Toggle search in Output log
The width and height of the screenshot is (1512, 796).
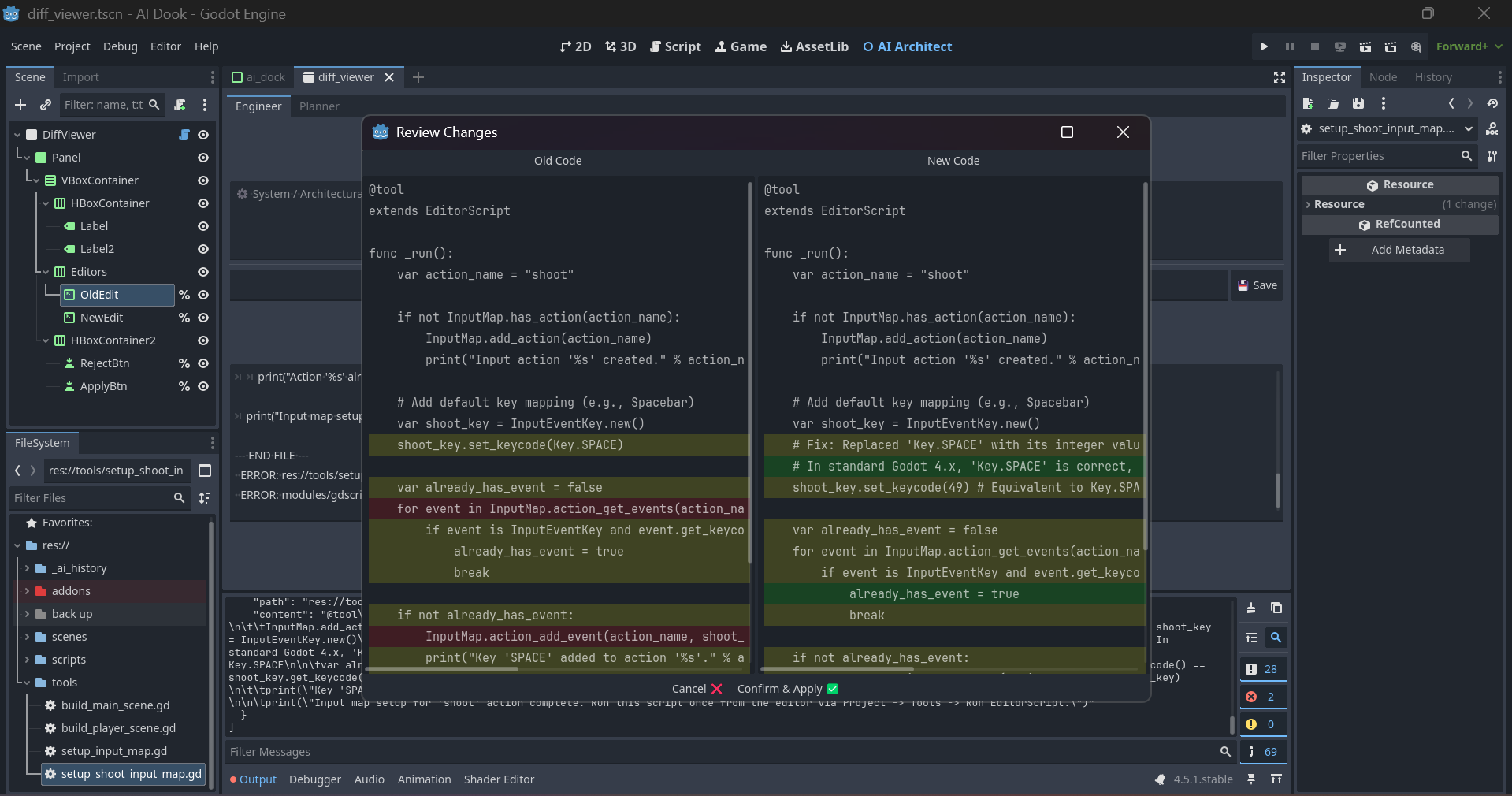tap(1276, 638)
